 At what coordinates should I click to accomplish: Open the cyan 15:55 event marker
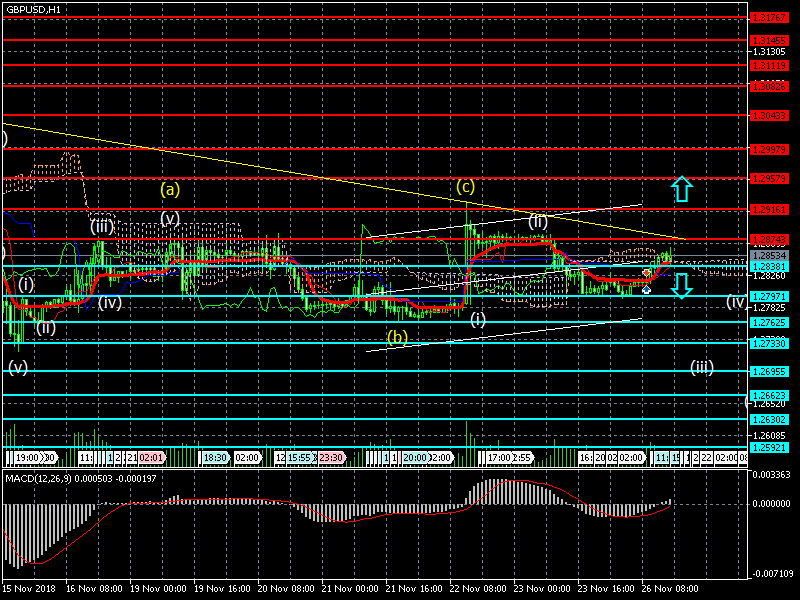(x=299, y=458)
